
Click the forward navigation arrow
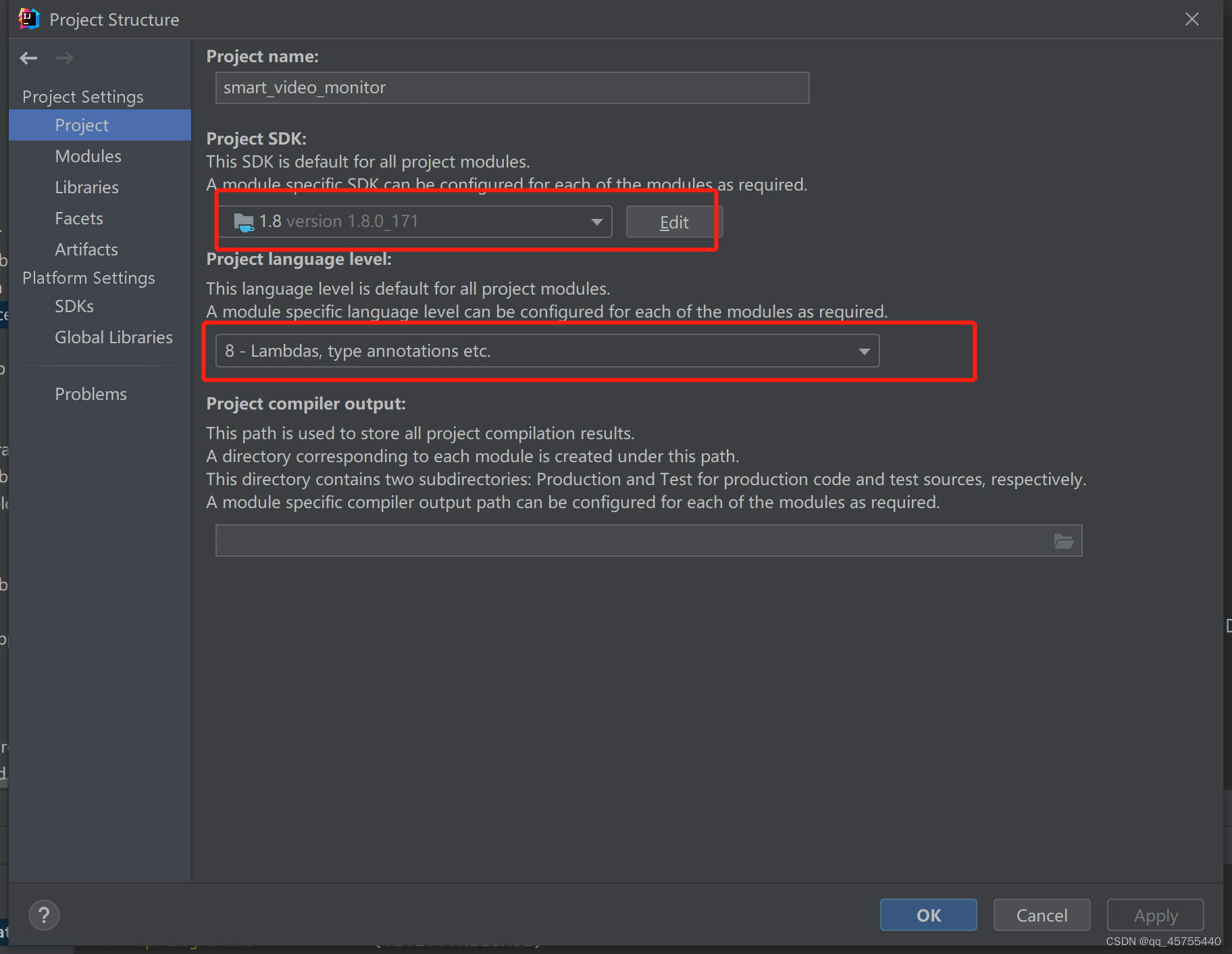point(65,58)
